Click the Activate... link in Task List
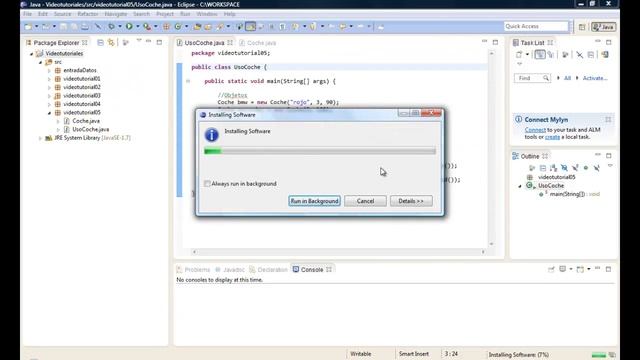Screen dimensions: 640x360 click(x=595, y=78)
